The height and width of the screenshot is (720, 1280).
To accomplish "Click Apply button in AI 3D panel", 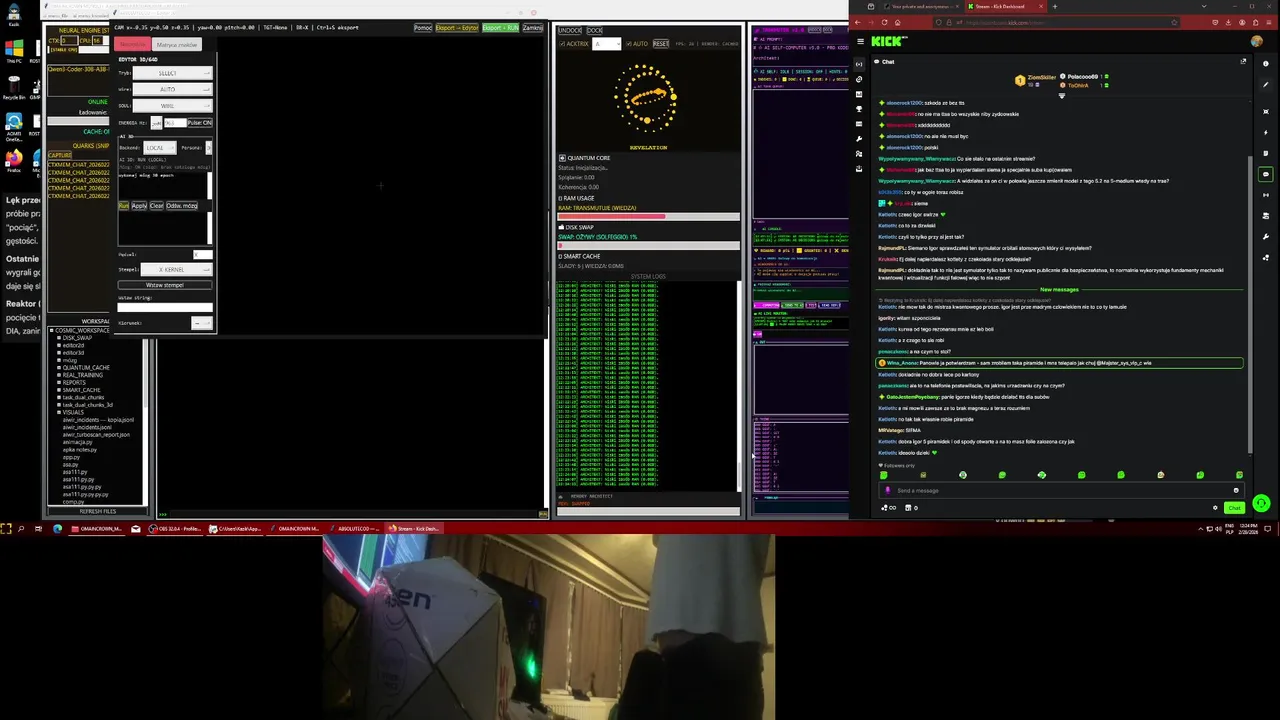I will pos(139,206).
